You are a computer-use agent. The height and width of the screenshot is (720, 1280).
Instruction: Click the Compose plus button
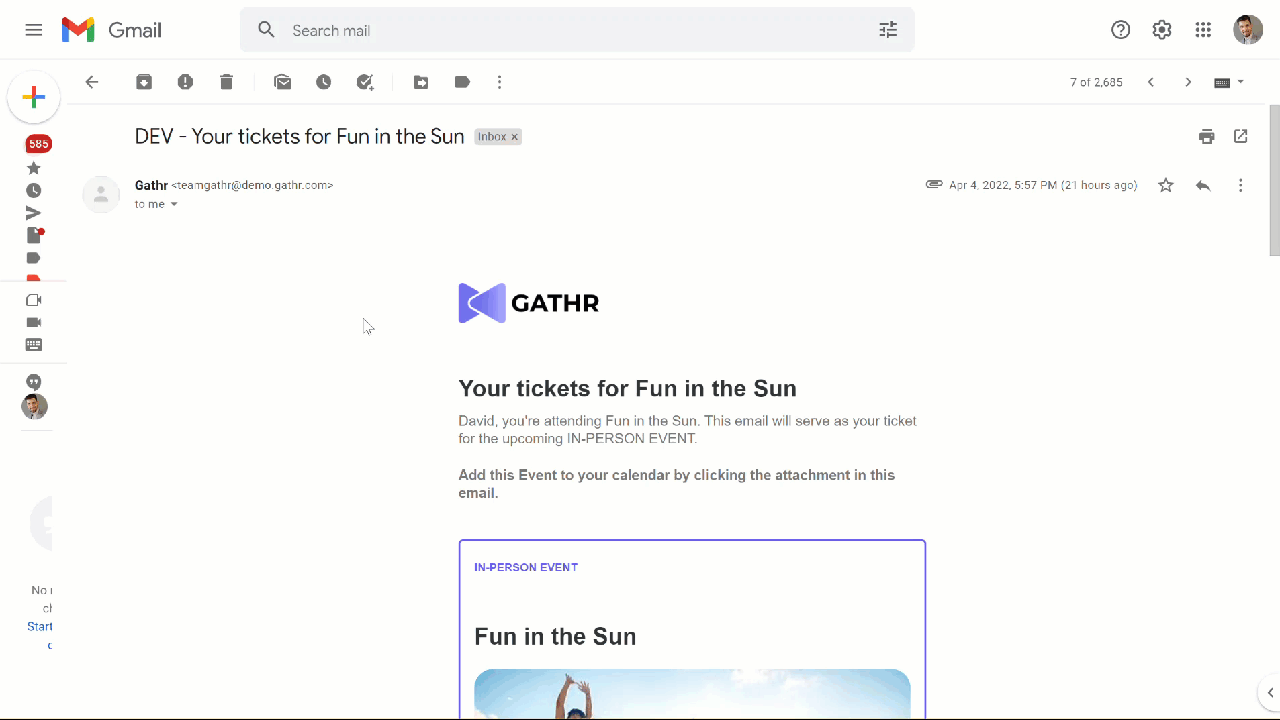(34, 97)
